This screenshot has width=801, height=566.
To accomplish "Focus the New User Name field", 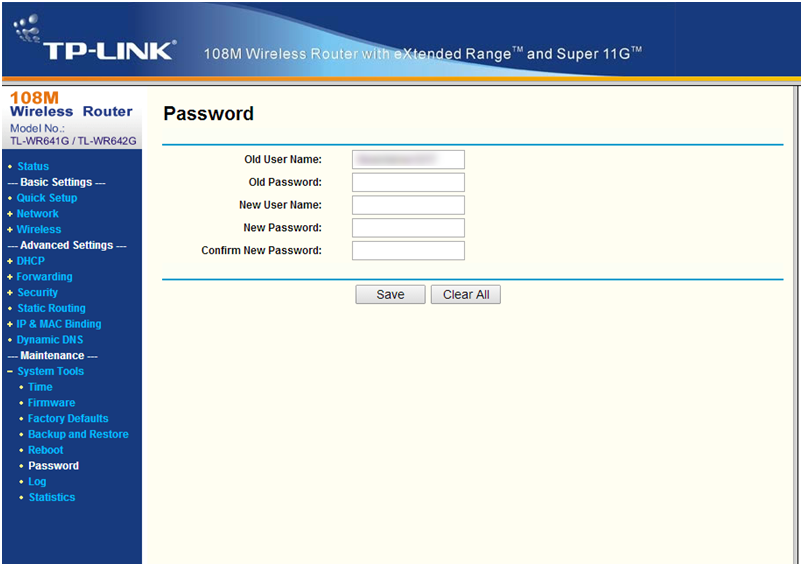I will point(408,205).
